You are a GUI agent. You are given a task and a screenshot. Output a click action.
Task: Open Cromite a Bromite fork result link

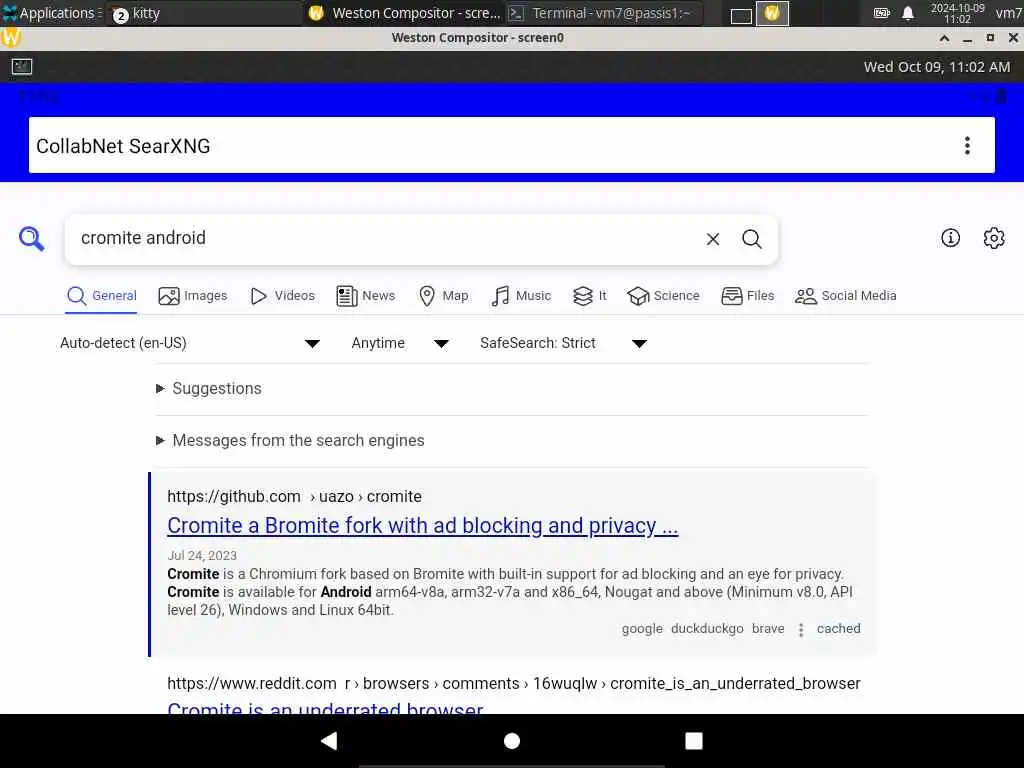click(423, 526)
